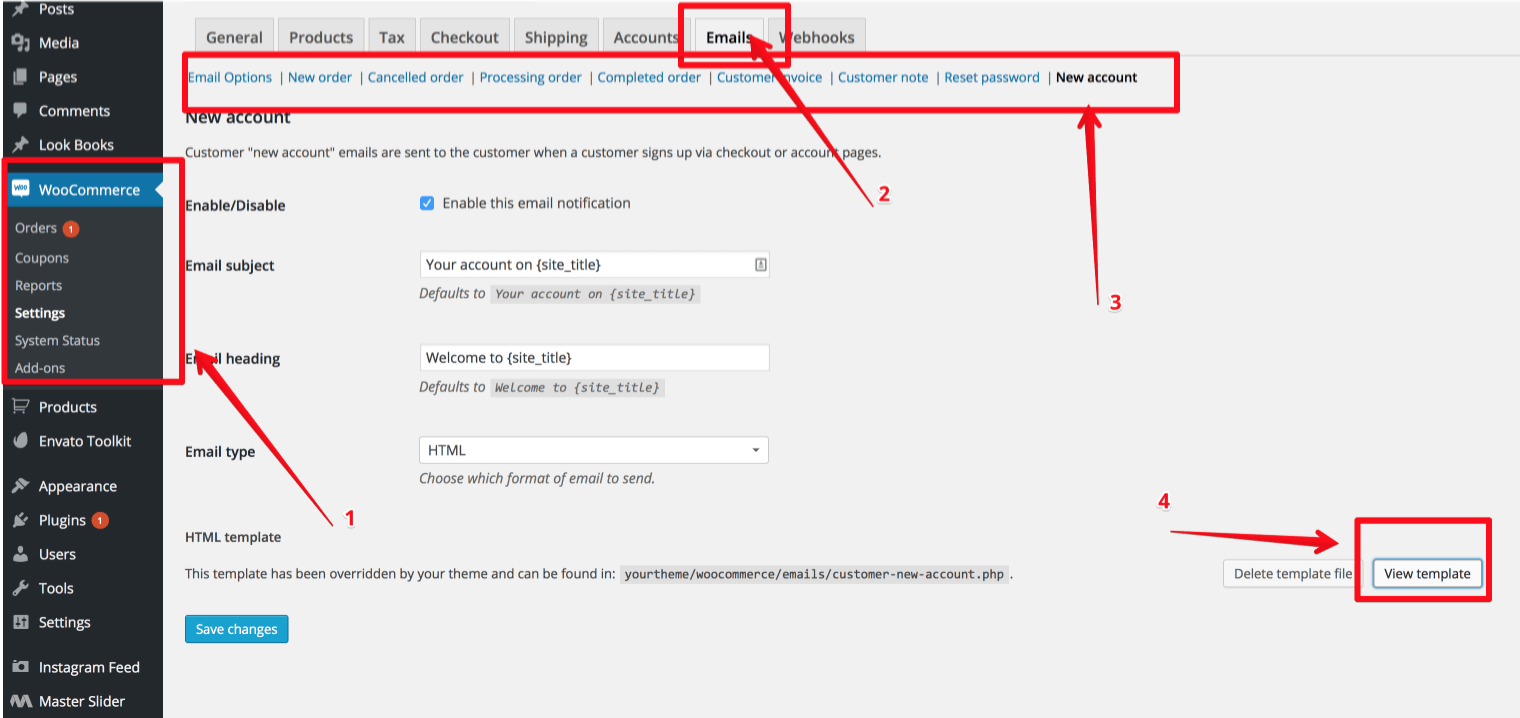1520x718 pixels.
Task: Click the customer-new-account.php template path
Action: tap(814, 574)
